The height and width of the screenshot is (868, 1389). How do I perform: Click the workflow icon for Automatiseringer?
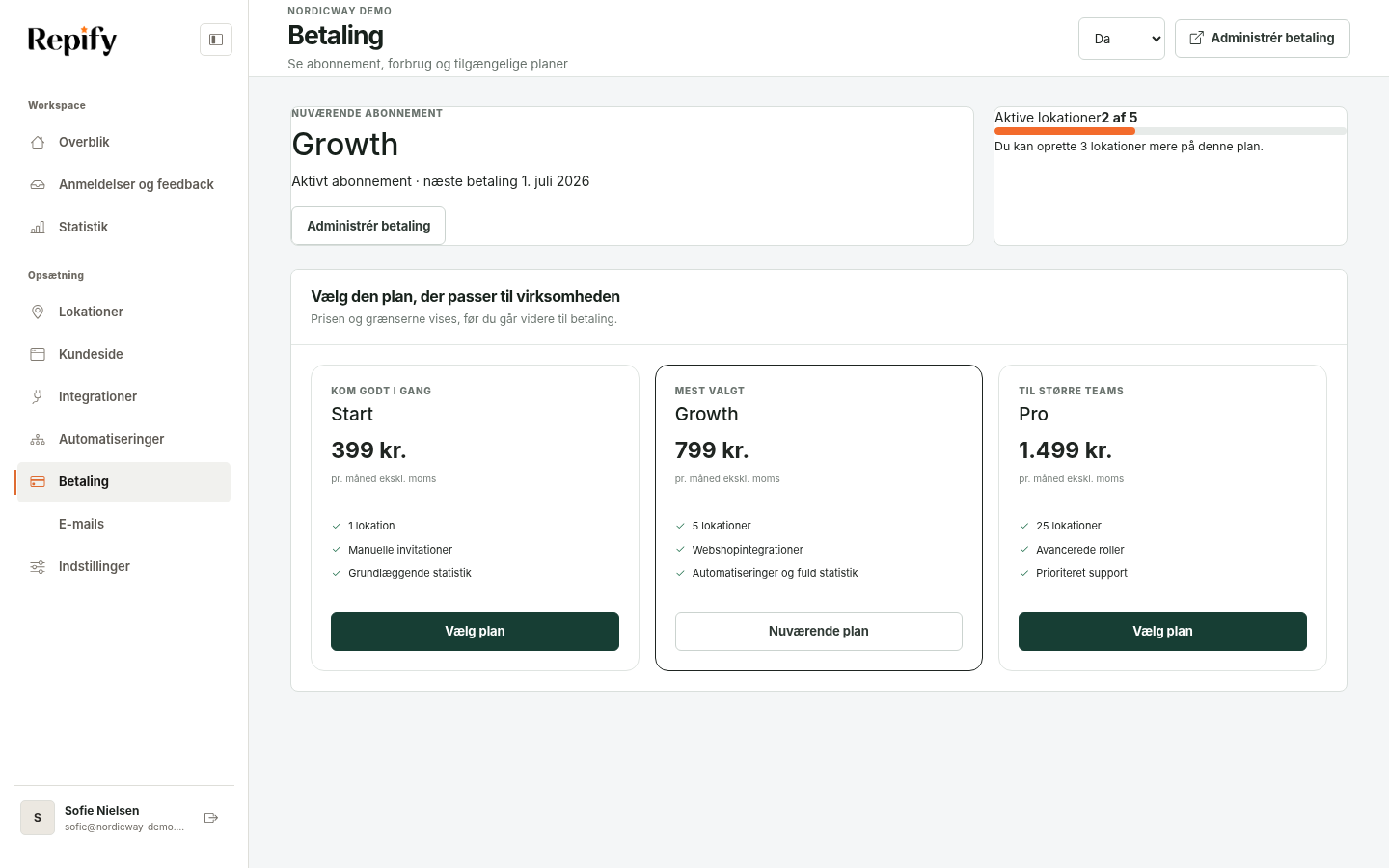38,439
